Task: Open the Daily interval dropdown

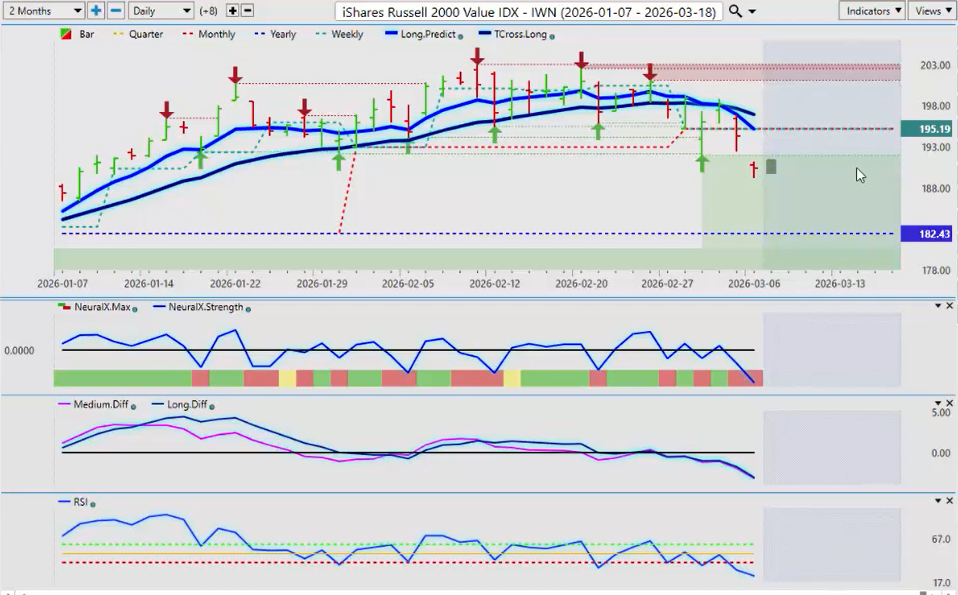Action: coord(160,10)
